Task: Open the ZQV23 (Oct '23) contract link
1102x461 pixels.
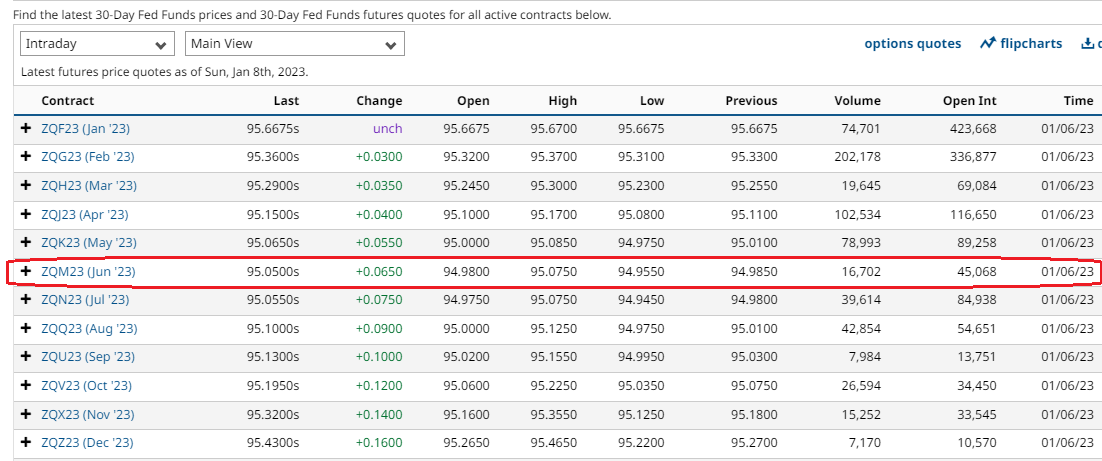Action: 86,386
